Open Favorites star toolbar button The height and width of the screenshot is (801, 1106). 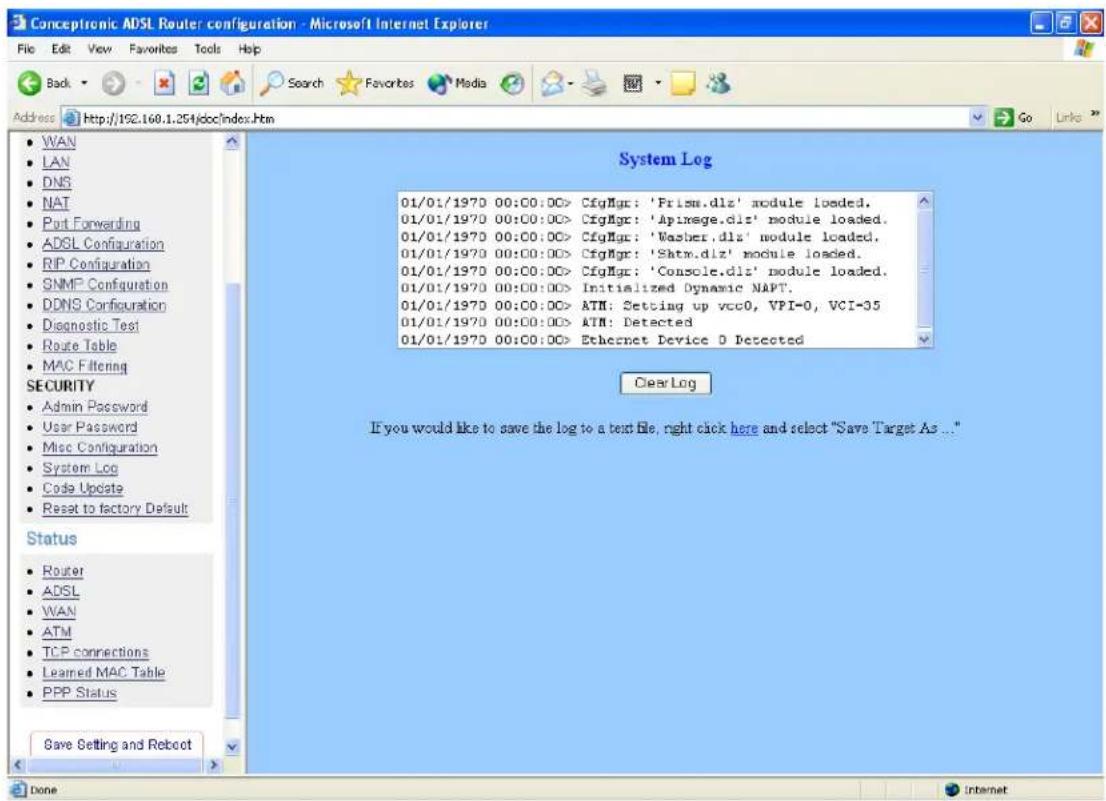[375, 84]
